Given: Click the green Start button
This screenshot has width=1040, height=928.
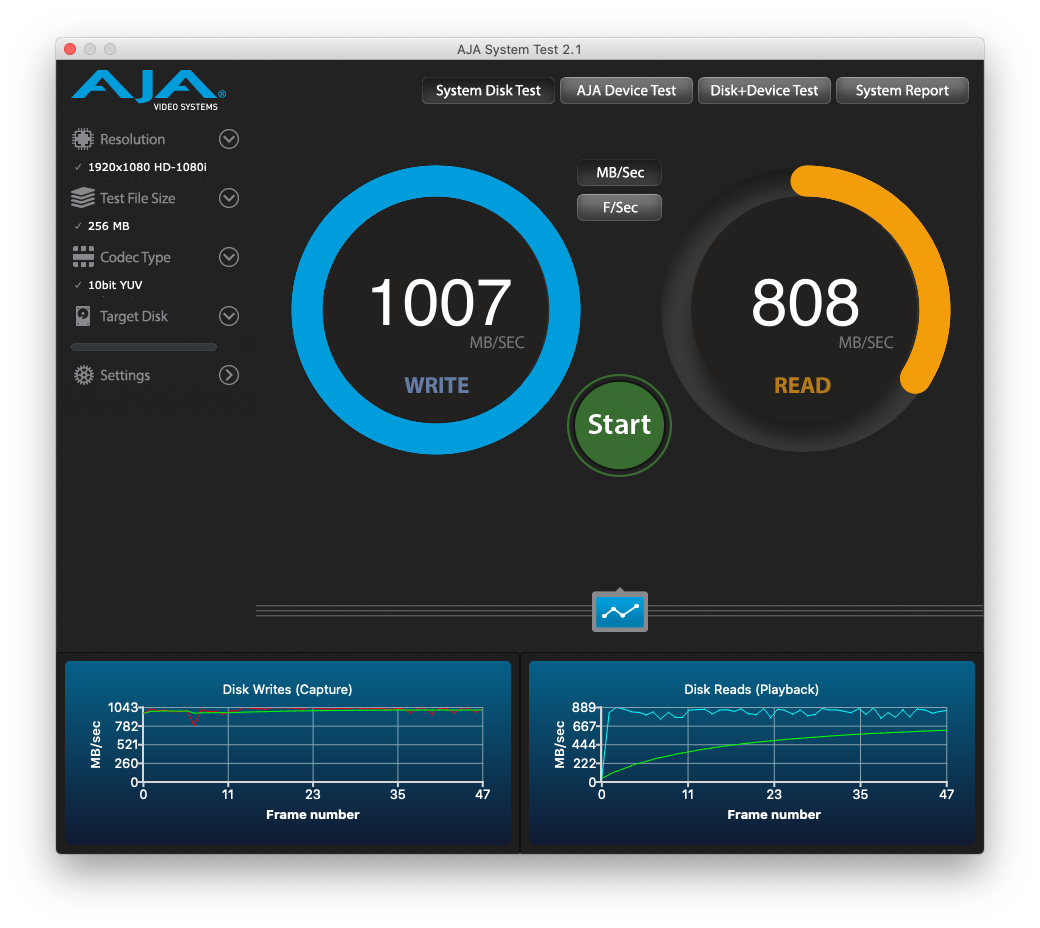Looking at the screenshot, I should tap(619, 425).
